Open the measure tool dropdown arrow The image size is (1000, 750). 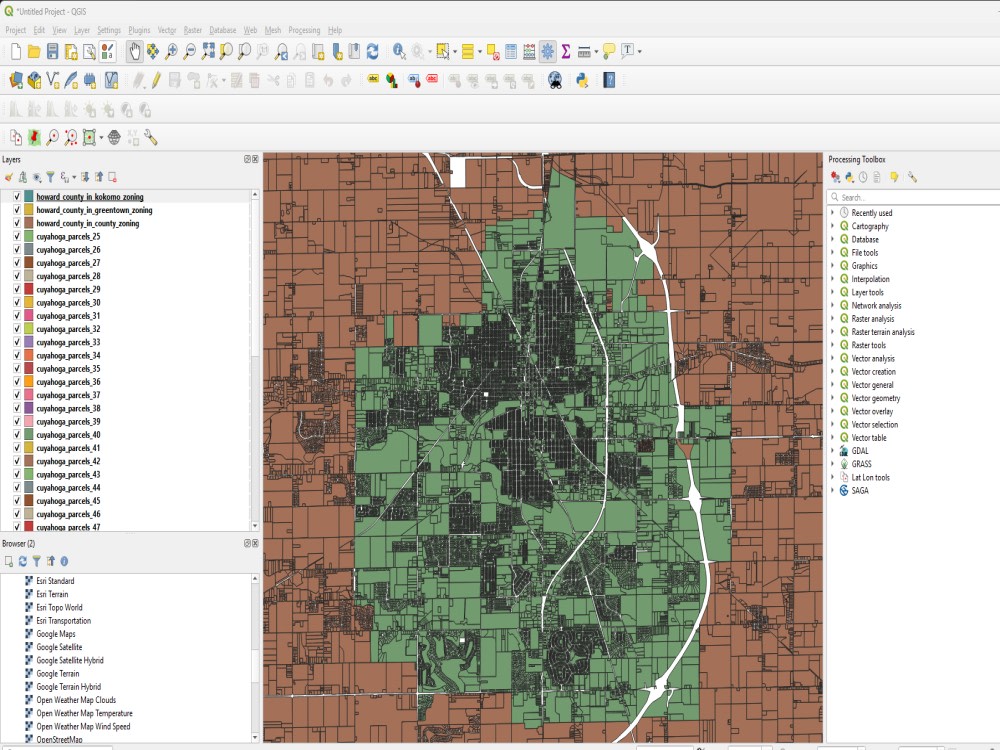[x=596, y=52]
